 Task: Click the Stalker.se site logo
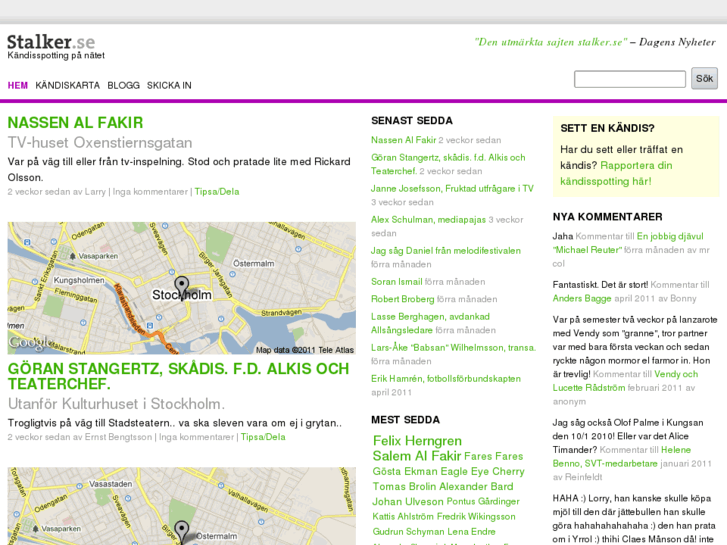51,42
